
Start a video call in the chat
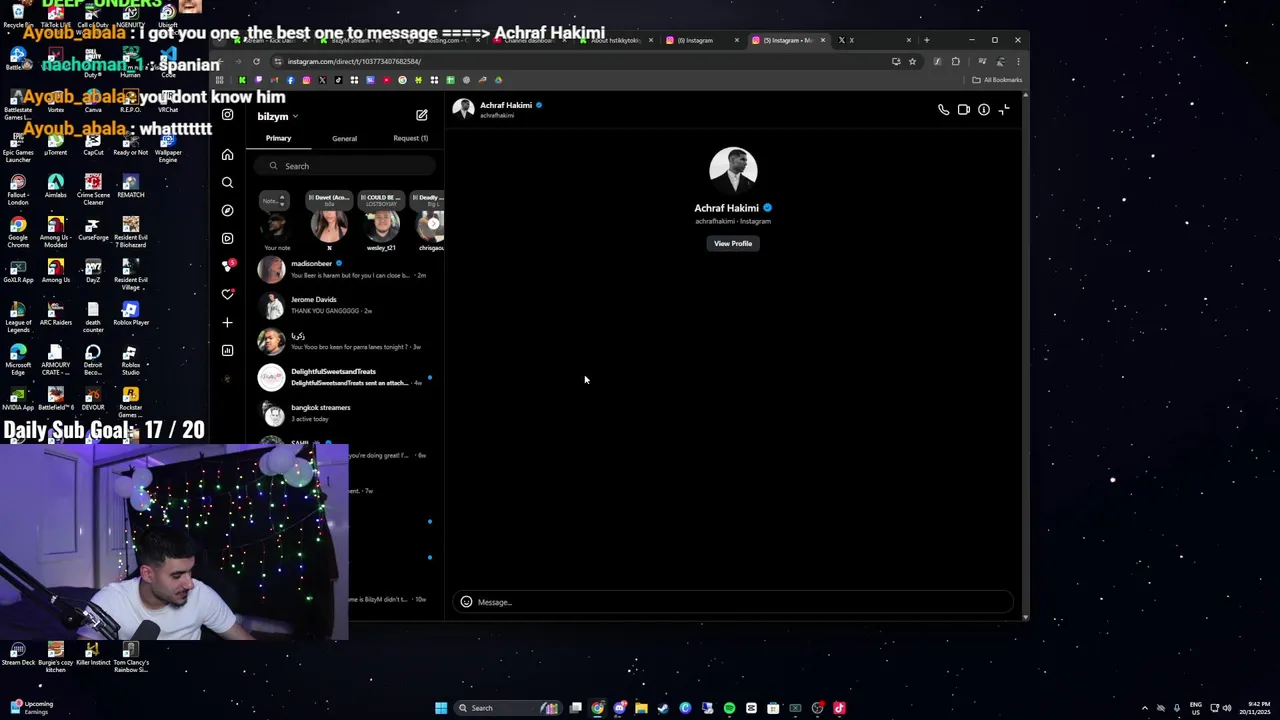(x=964, y=110)
